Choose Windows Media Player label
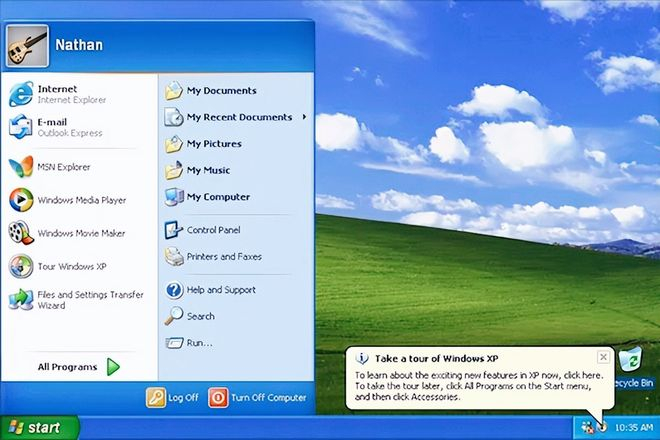 coord(82,200)
